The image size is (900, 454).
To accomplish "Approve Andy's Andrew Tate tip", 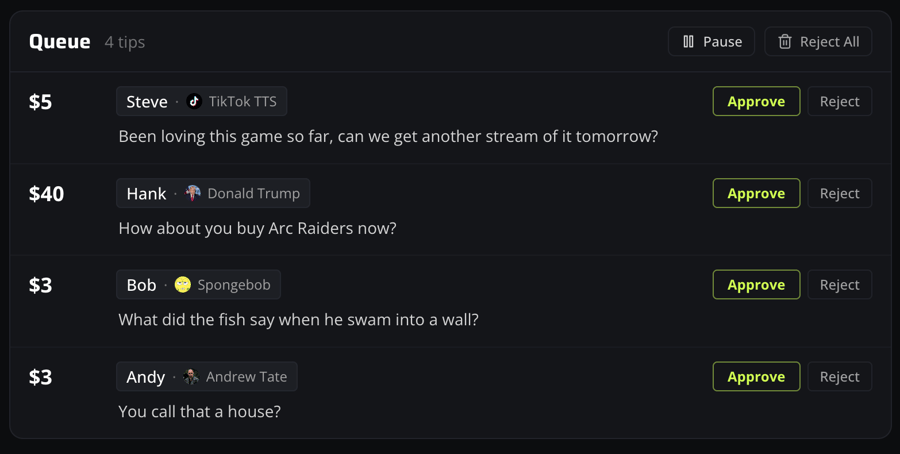I will pos(756,377).
